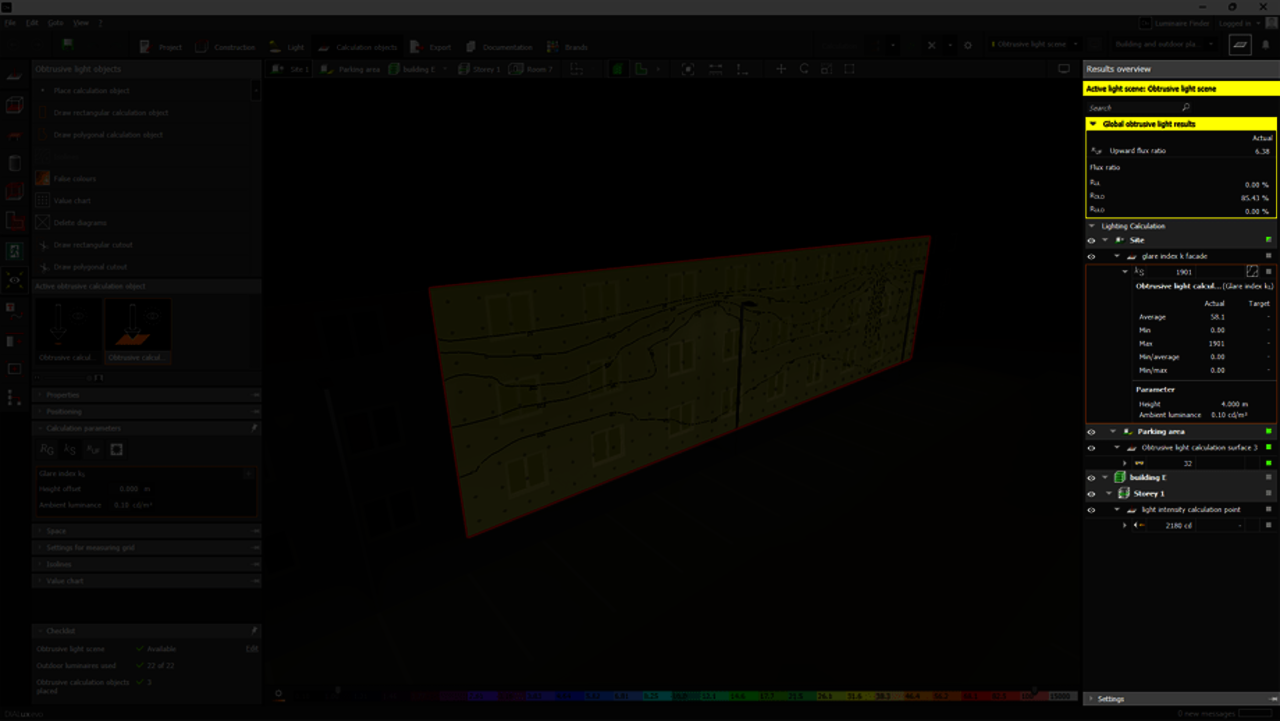Collapse the Global obtrusive light results section
This screenshot has width=1280, height=721.
[x=1094, y=124]
